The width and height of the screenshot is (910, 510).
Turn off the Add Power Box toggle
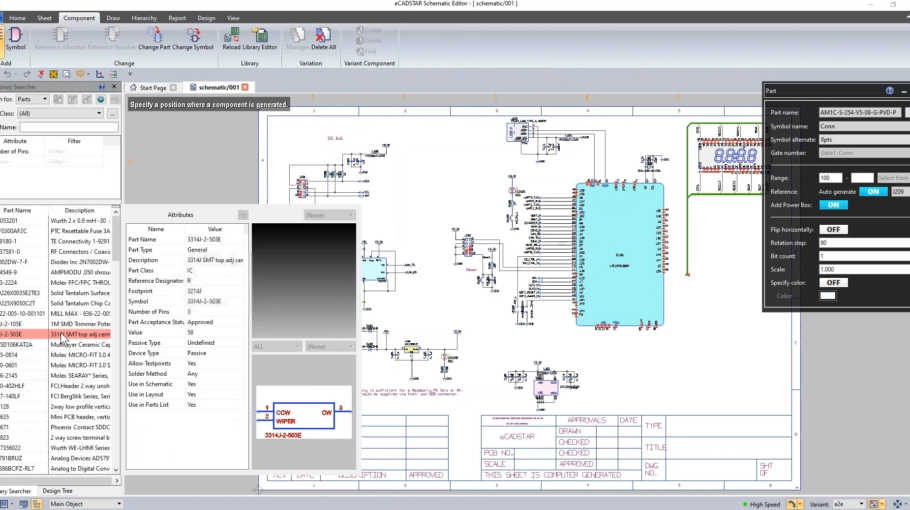coord(833,205)
